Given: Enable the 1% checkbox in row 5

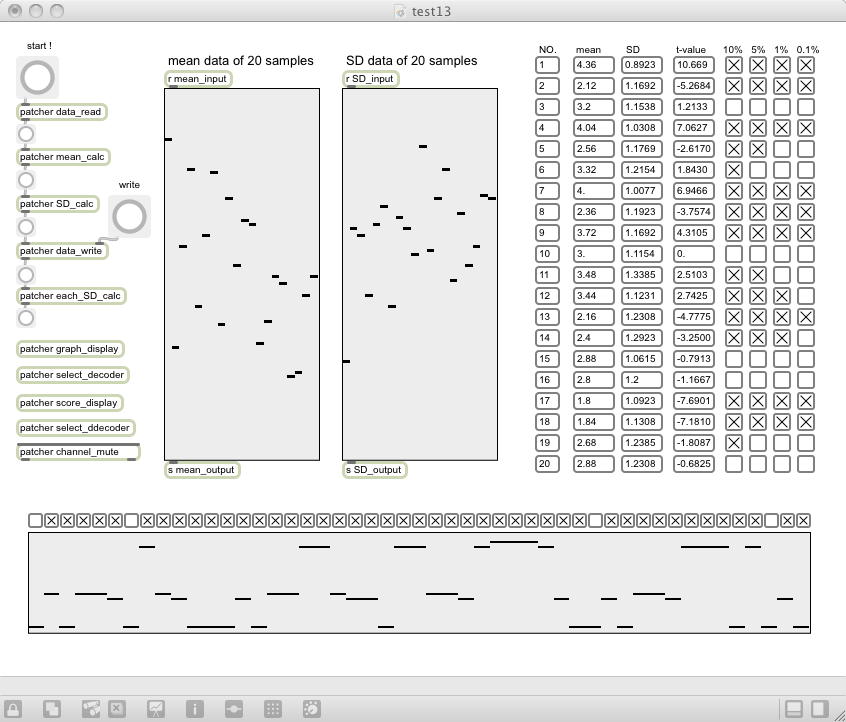Looking at the screenshot, I should point(782,149).
